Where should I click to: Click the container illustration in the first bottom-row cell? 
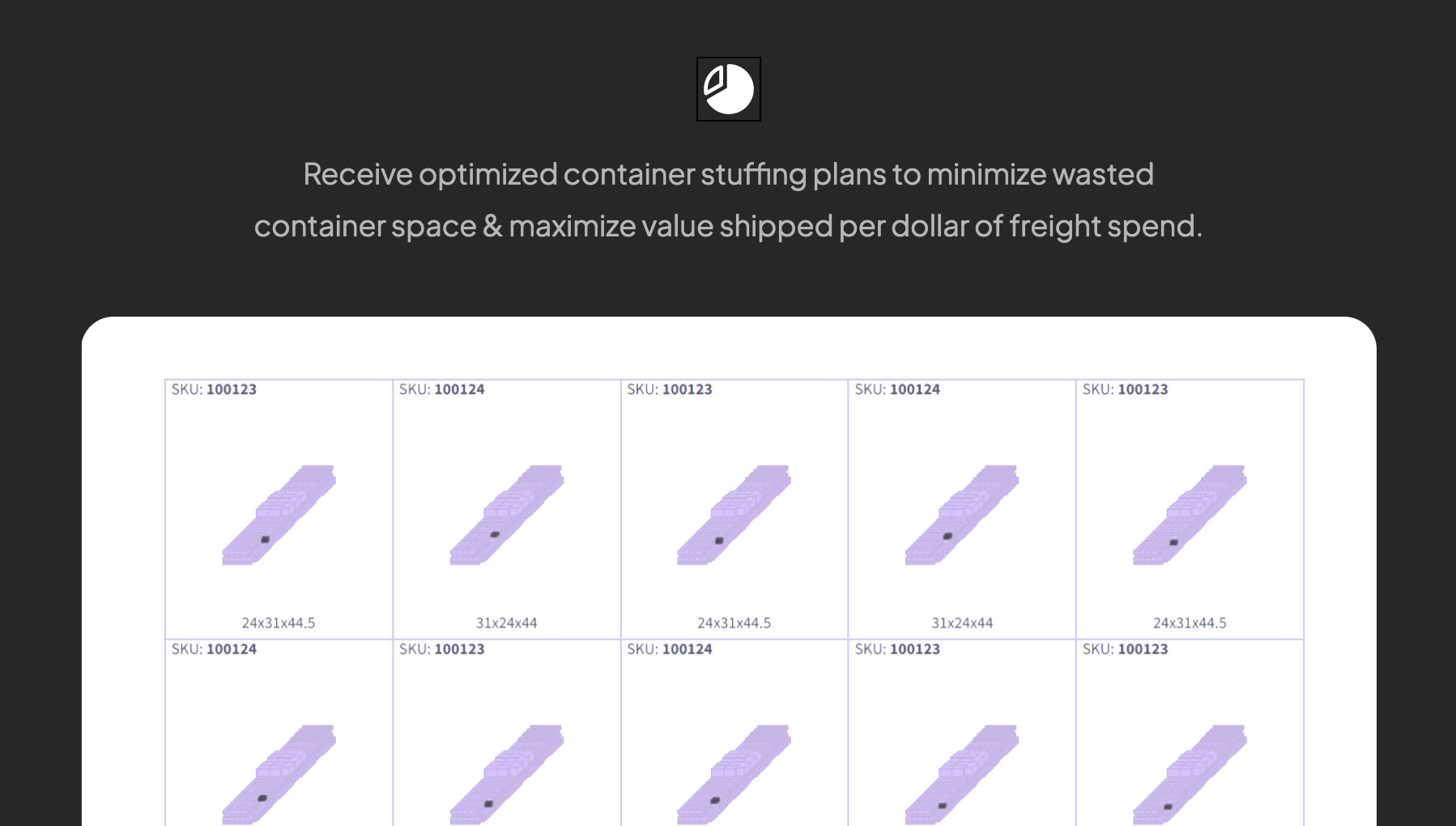click(279, 773)
